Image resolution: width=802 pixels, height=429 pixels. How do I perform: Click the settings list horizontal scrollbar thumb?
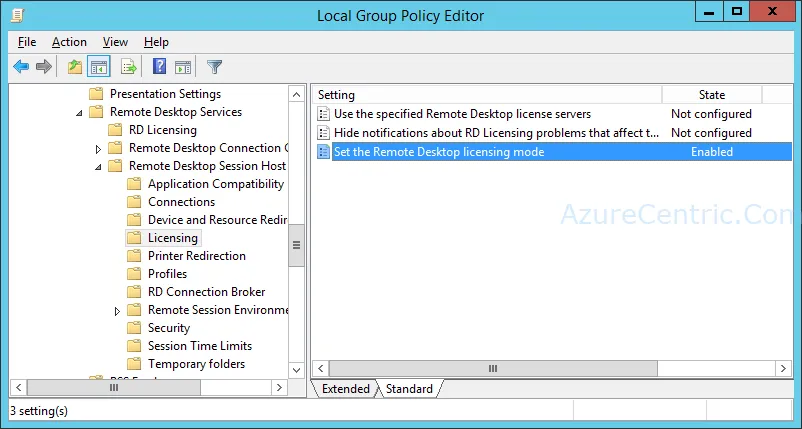click(x=493, y=369)
